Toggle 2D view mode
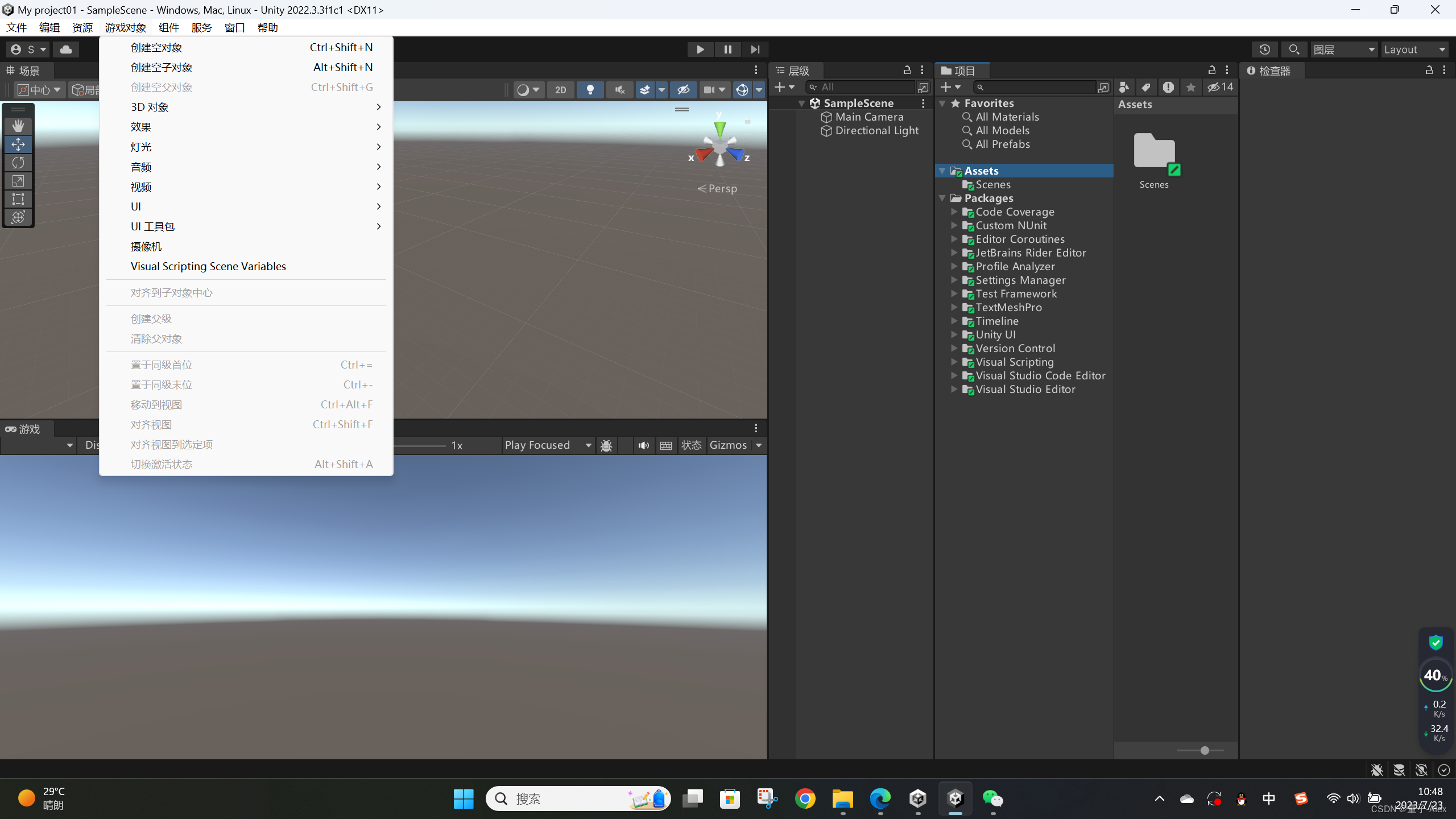 [560, 90]
